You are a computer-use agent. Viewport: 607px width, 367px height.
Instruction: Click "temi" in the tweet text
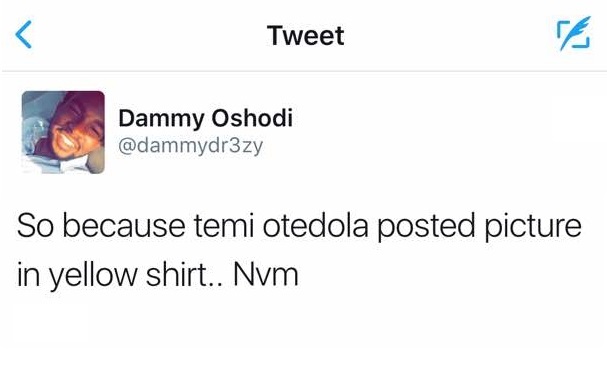click(x=224, y=226)
